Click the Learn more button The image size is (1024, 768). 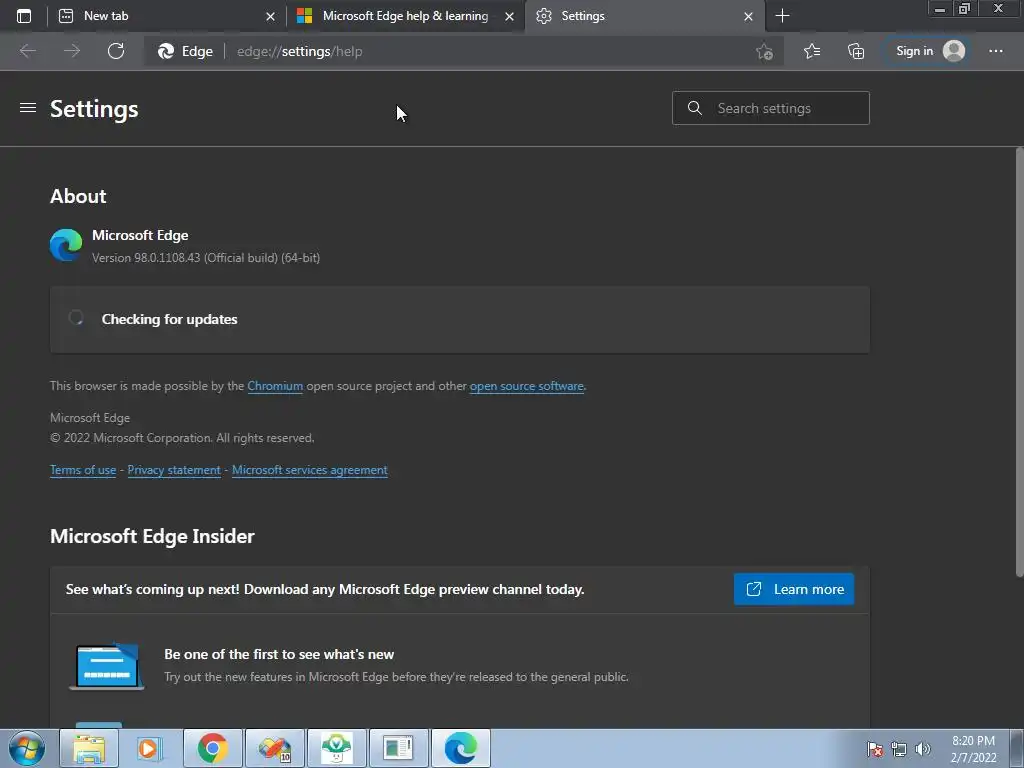[x=793, y=589]
